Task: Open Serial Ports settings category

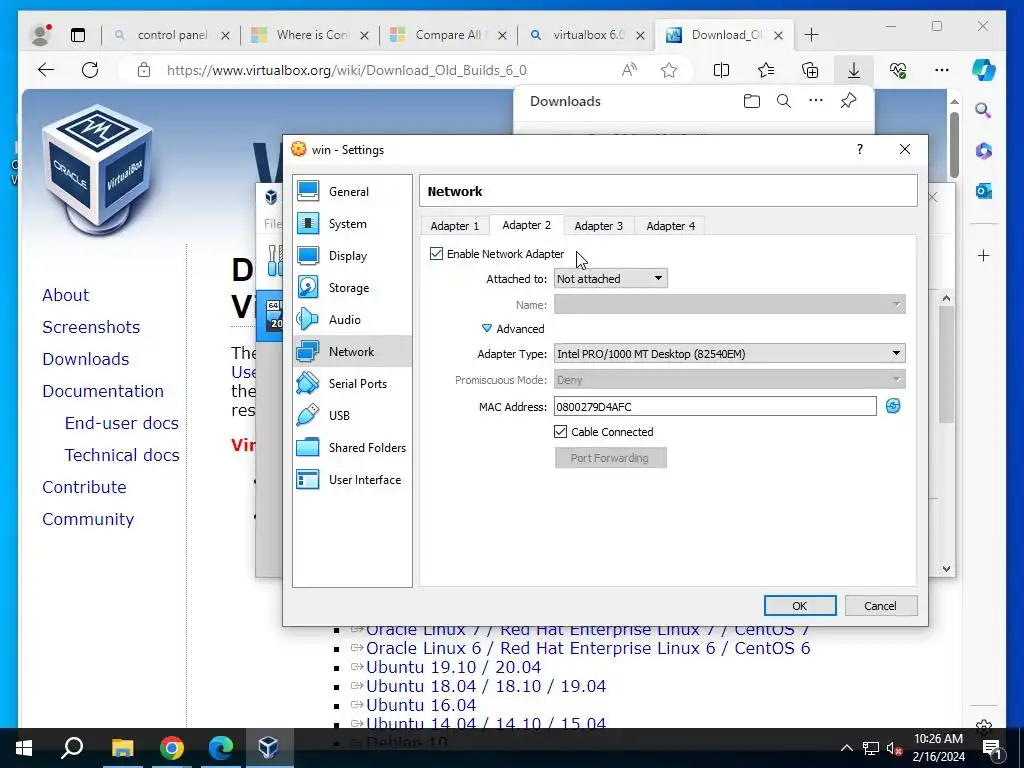Action: click(x=352, y=383)
